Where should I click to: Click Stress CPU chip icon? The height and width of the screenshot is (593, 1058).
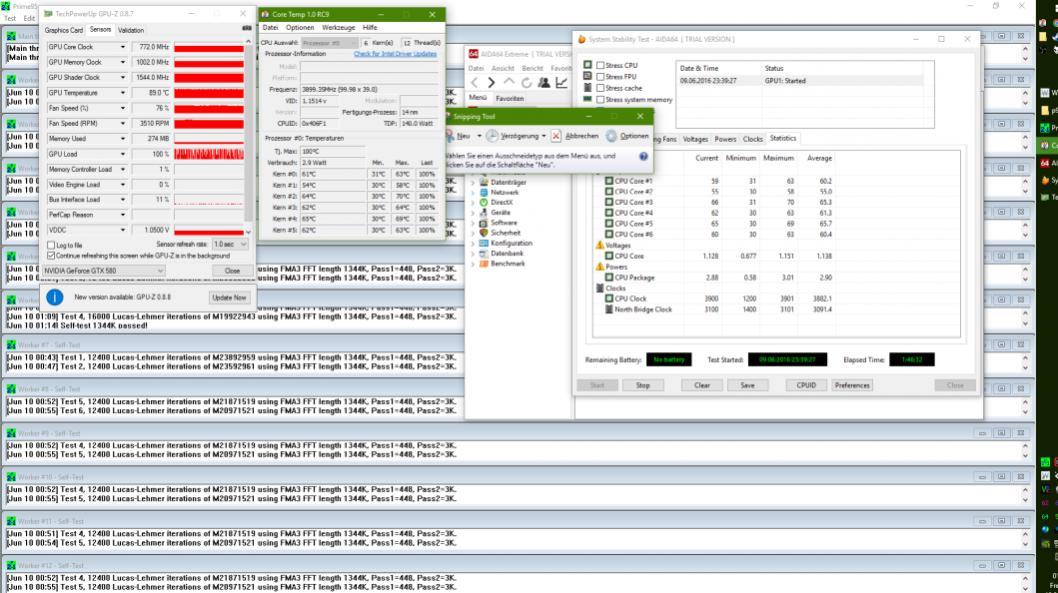[588, 65]
